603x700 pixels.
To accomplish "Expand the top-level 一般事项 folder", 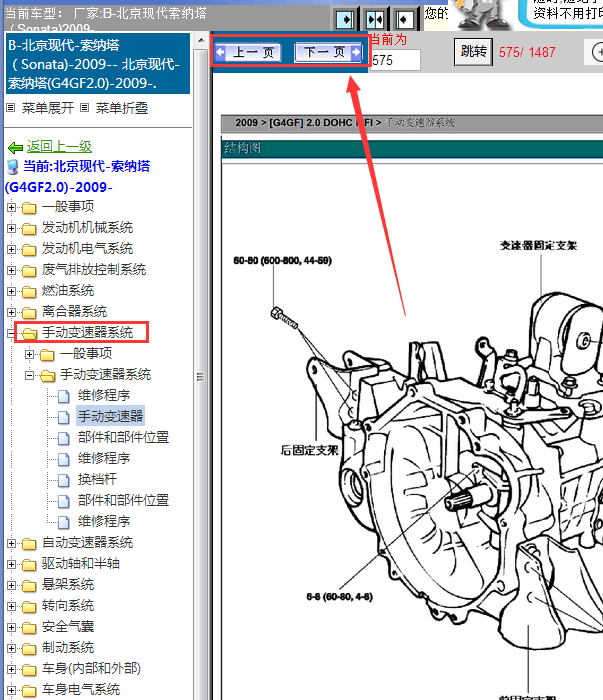I will click(x=12, y=207).
